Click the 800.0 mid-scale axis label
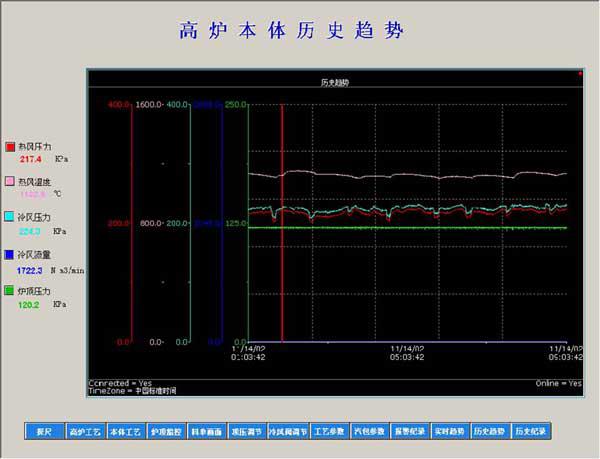 click(151, 223)
